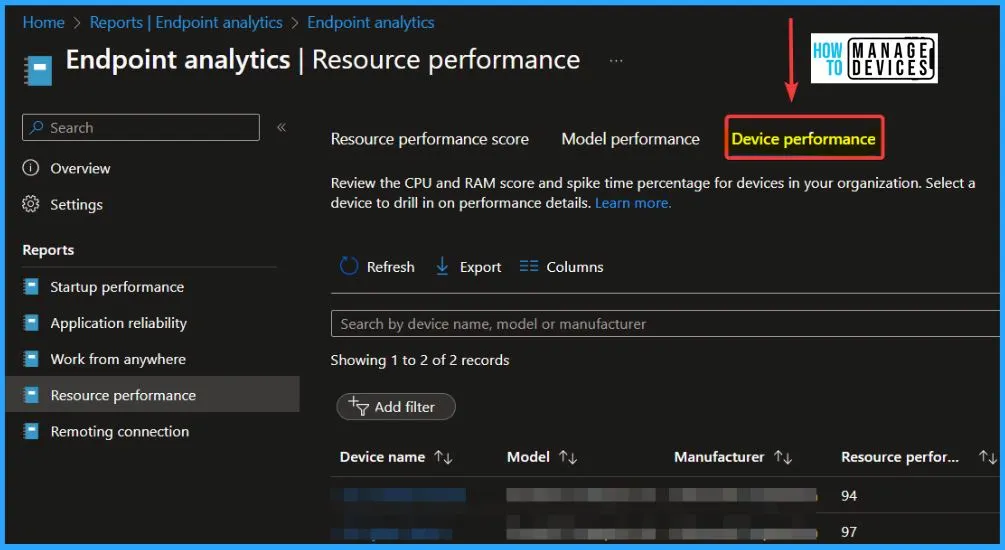Click the Startup performance report icon

[31, 287]
